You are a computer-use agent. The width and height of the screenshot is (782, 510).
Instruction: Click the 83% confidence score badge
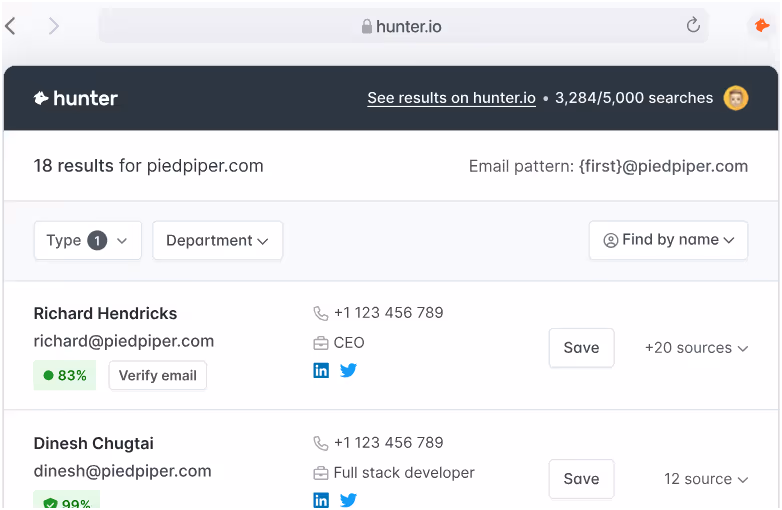tap(64, 375)
